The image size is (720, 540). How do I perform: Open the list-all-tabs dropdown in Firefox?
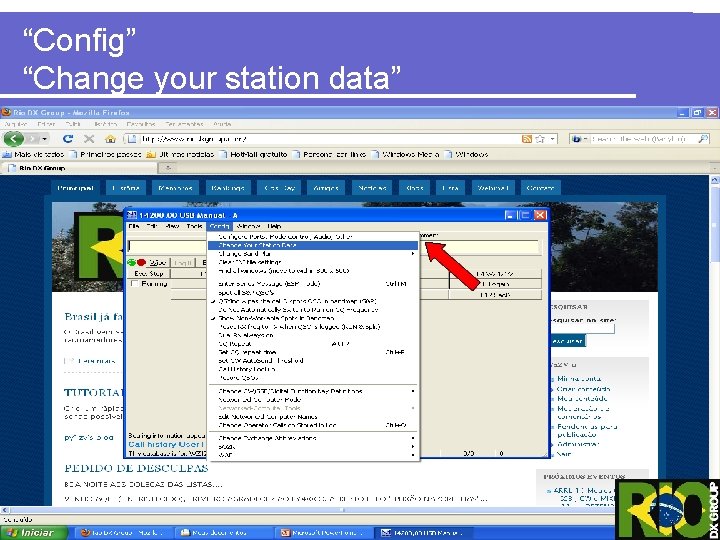point(714,168)
